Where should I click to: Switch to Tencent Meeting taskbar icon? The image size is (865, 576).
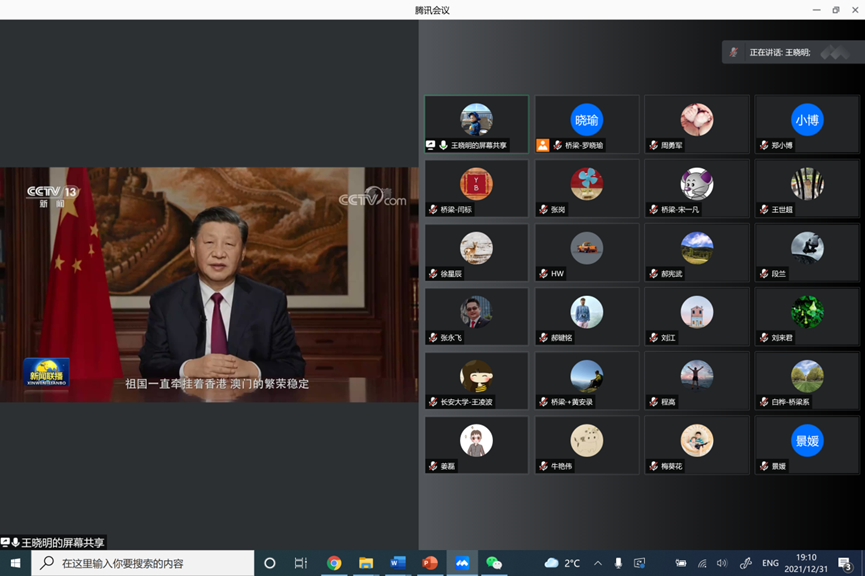(x=462, y=563)
